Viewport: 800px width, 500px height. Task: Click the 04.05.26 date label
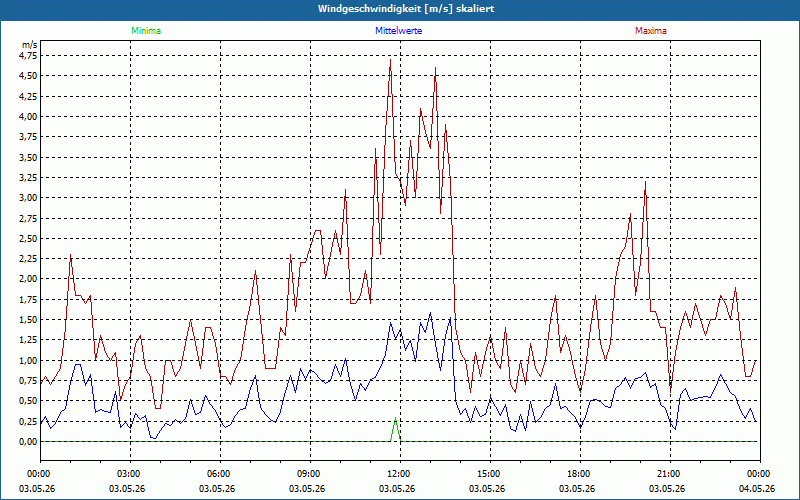tap(757, 489)
